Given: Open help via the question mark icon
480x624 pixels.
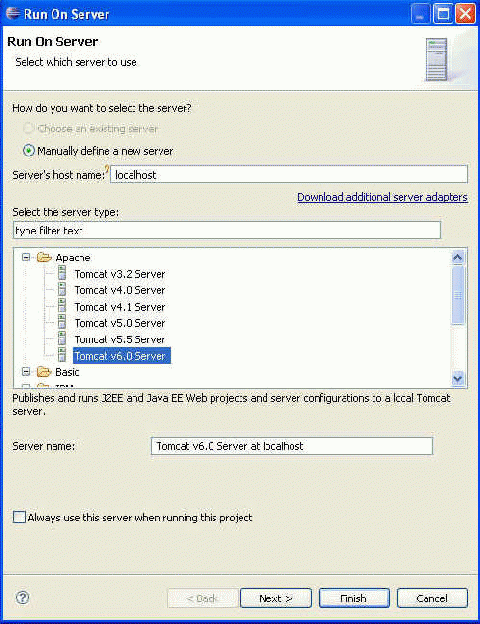Looking at the screenshot, I should click(x=22, y=597).
